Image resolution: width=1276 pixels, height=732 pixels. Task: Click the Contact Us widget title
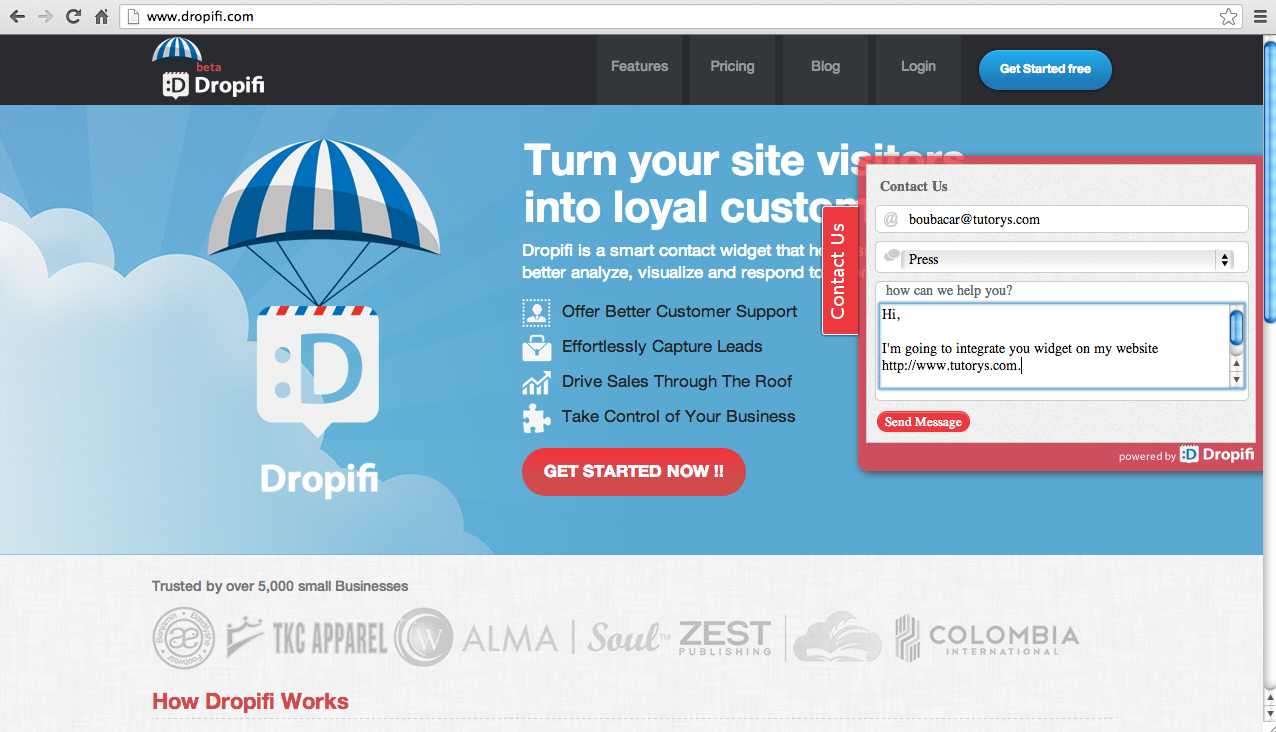click(x=914, y=186)
